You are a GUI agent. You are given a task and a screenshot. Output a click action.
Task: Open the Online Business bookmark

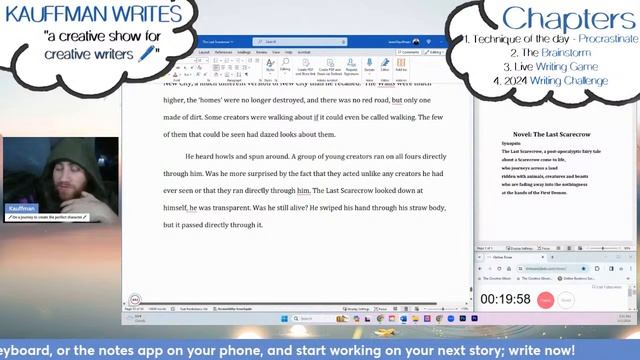click(x=576, y=278)
